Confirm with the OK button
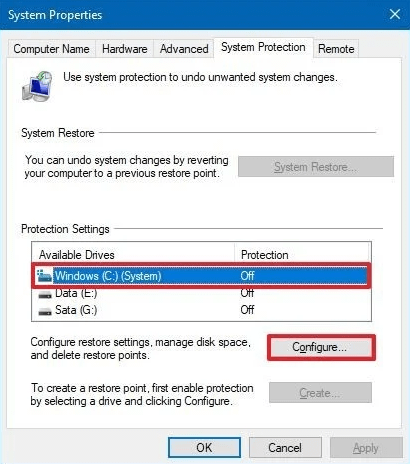 click(204, 448)
